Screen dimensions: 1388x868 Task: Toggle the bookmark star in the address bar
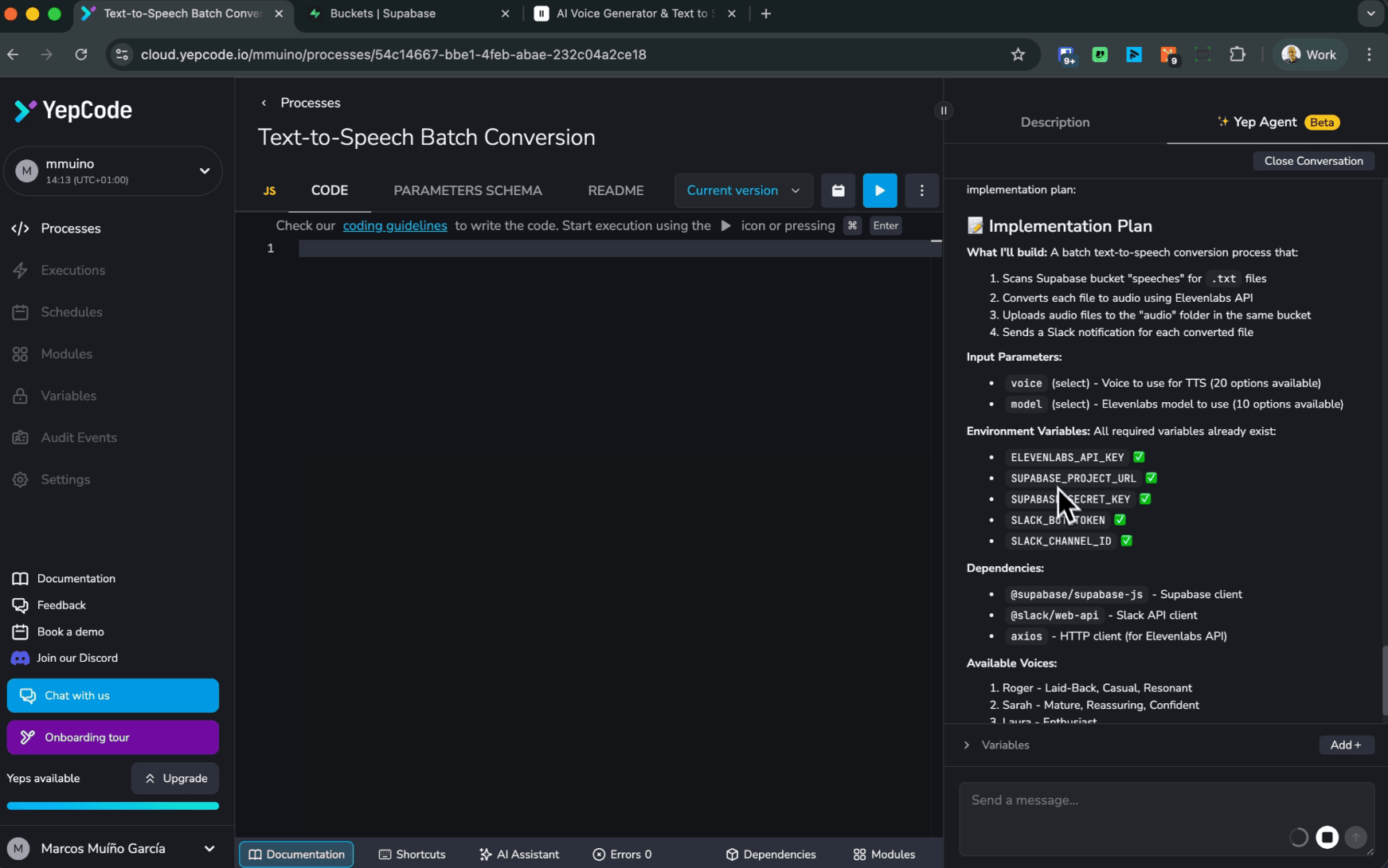pyautogui.click(x=1019, y=54)
